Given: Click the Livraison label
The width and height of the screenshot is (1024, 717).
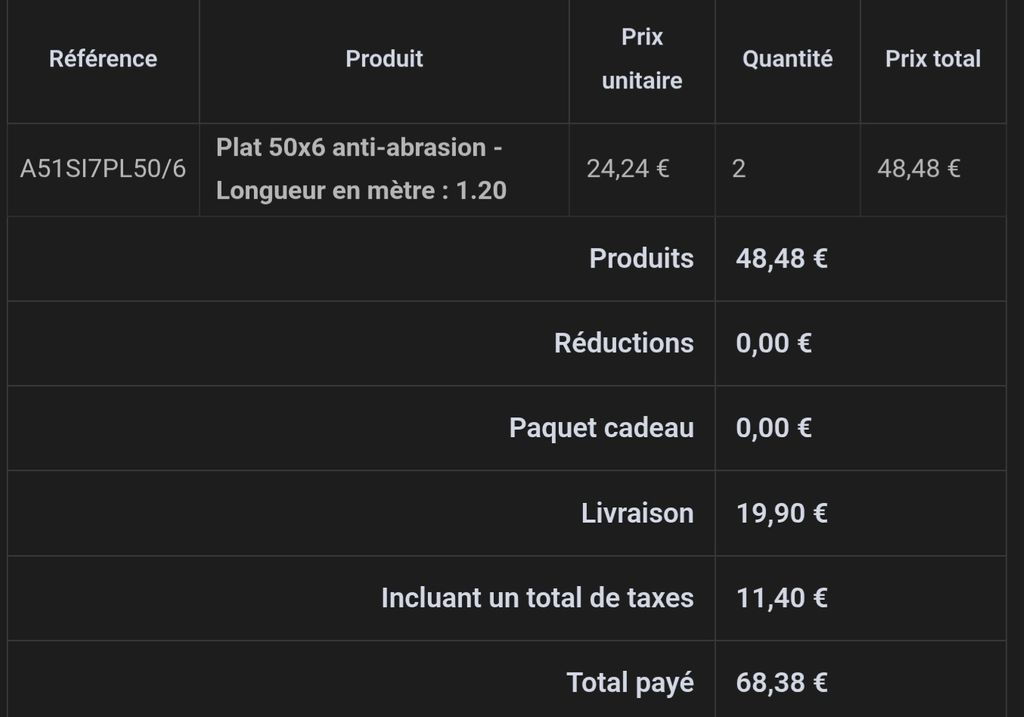Looking at the screenshot, I should (x=637, y=513).
